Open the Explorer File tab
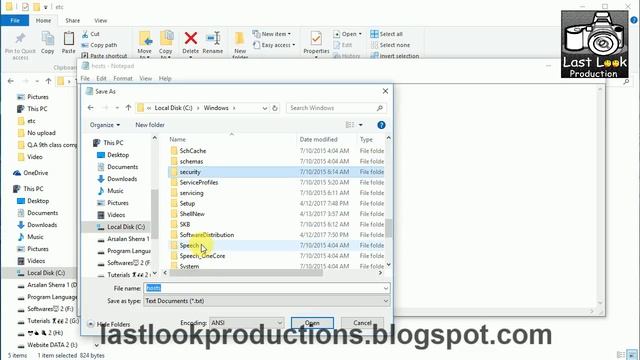 click(15, 20)
